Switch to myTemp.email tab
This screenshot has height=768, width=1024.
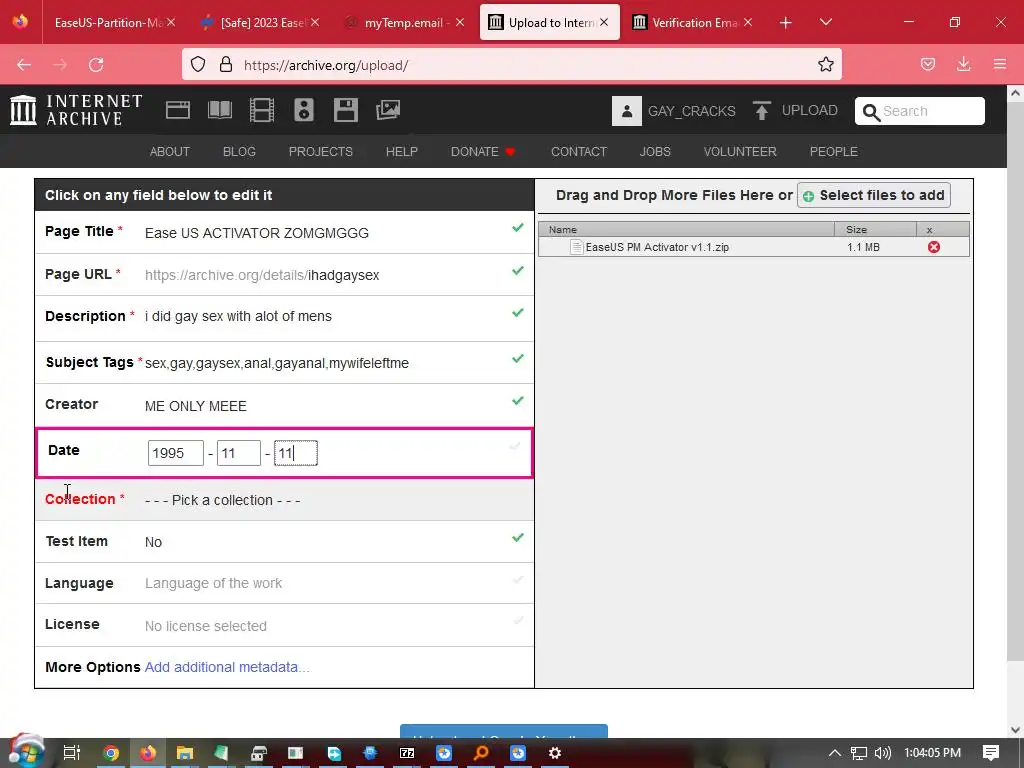click(x=405, y=23)
